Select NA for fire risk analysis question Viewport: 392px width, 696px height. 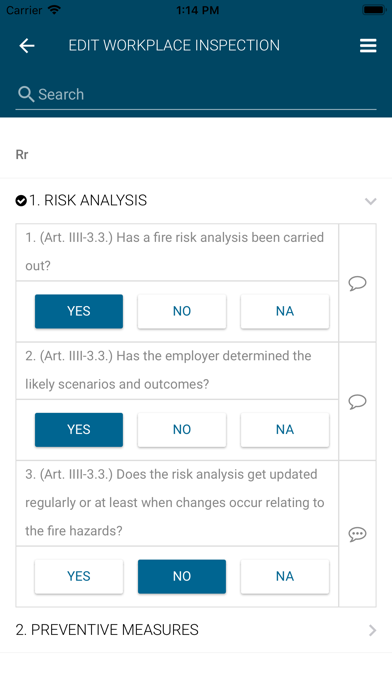[285, 311]
